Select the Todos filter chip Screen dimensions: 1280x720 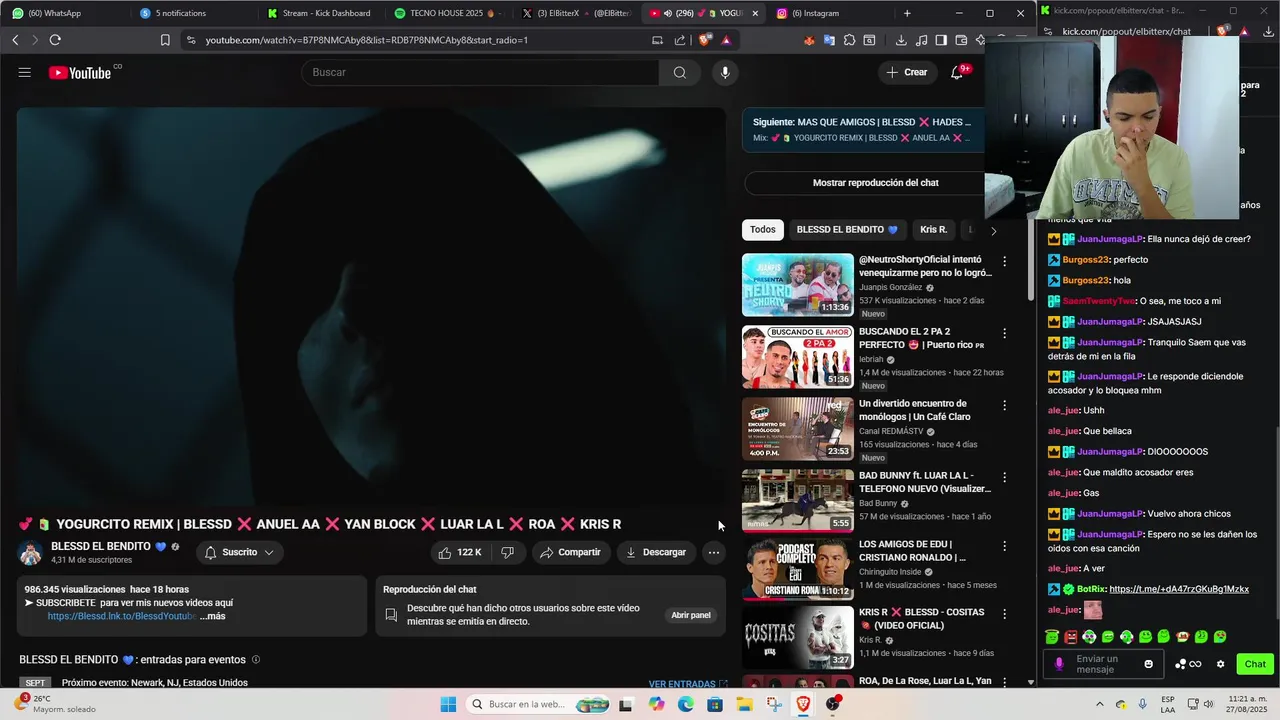pos(763,230)
